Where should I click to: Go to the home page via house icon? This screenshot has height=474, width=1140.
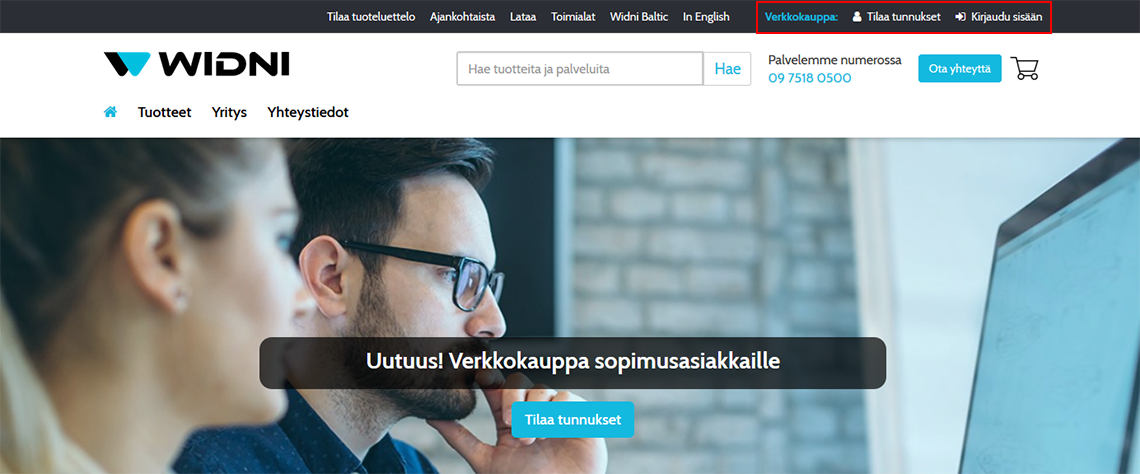click(x=111, y=113)
